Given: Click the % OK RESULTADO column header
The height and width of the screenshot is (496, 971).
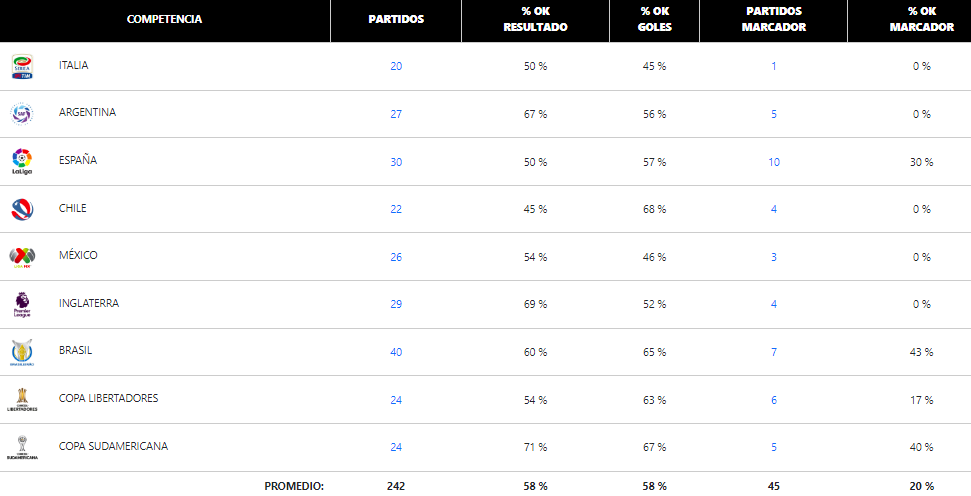Looking at the screenshot, I should 536,19.
